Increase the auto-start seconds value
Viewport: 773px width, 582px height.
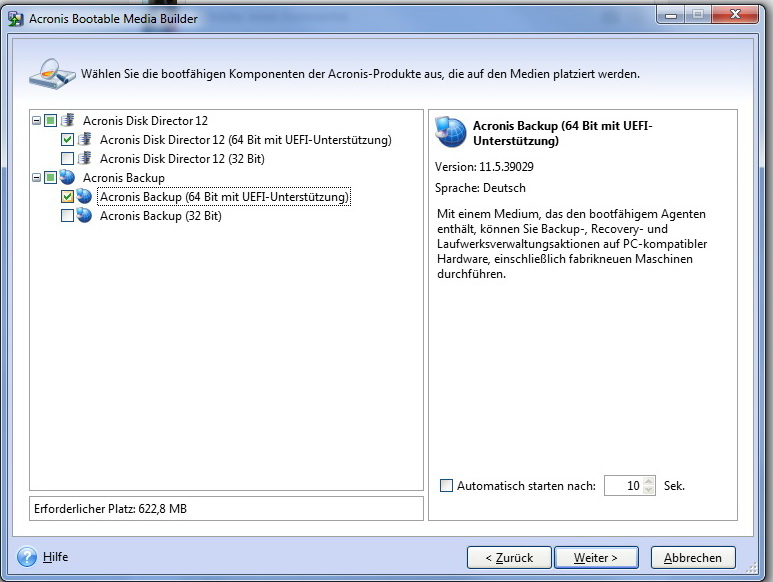pyautogui.click(x=649, y=481)
